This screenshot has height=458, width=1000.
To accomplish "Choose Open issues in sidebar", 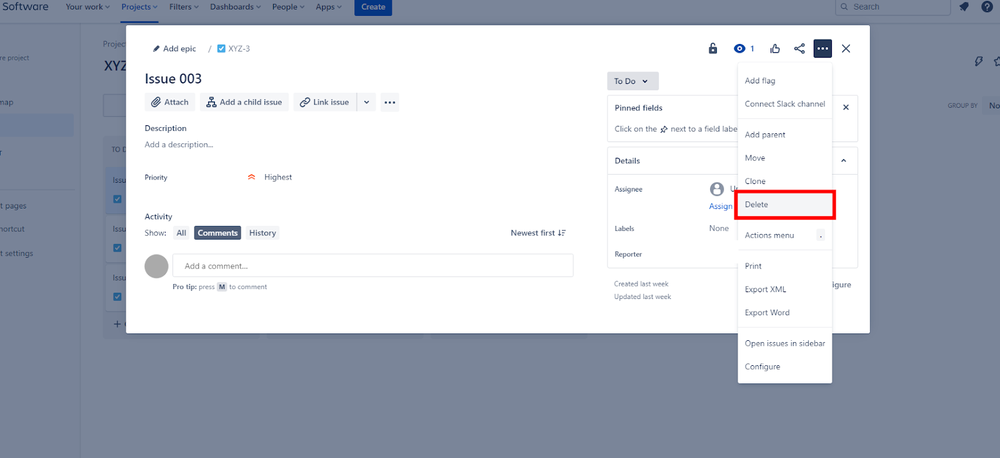I will click(784, 343).
